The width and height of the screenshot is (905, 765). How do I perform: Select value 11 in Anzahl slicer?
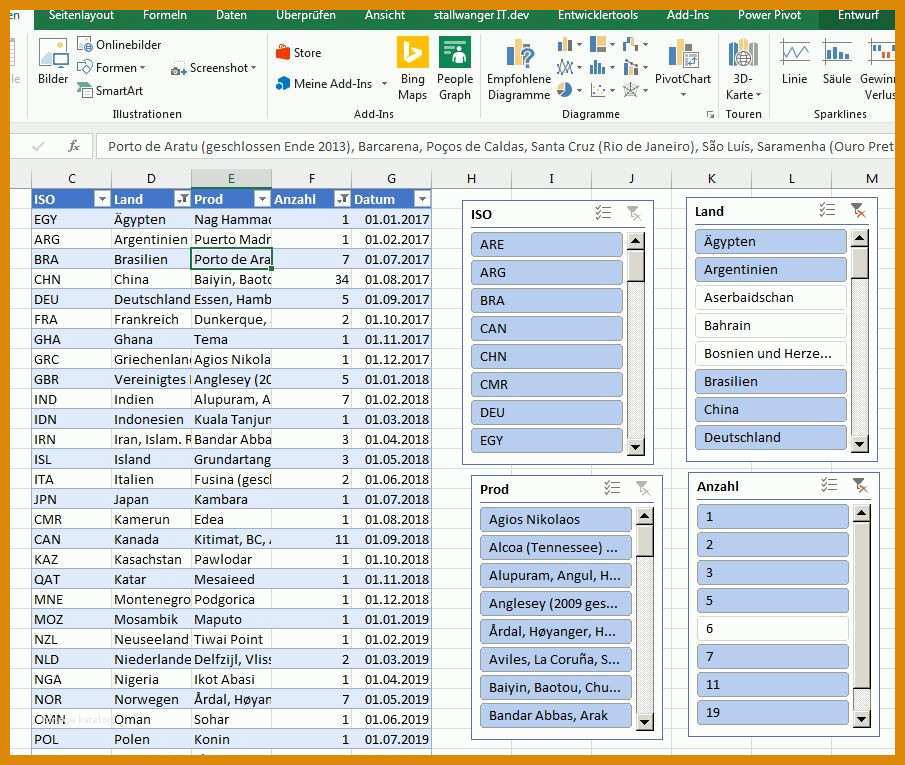click(x=773, y=685)
